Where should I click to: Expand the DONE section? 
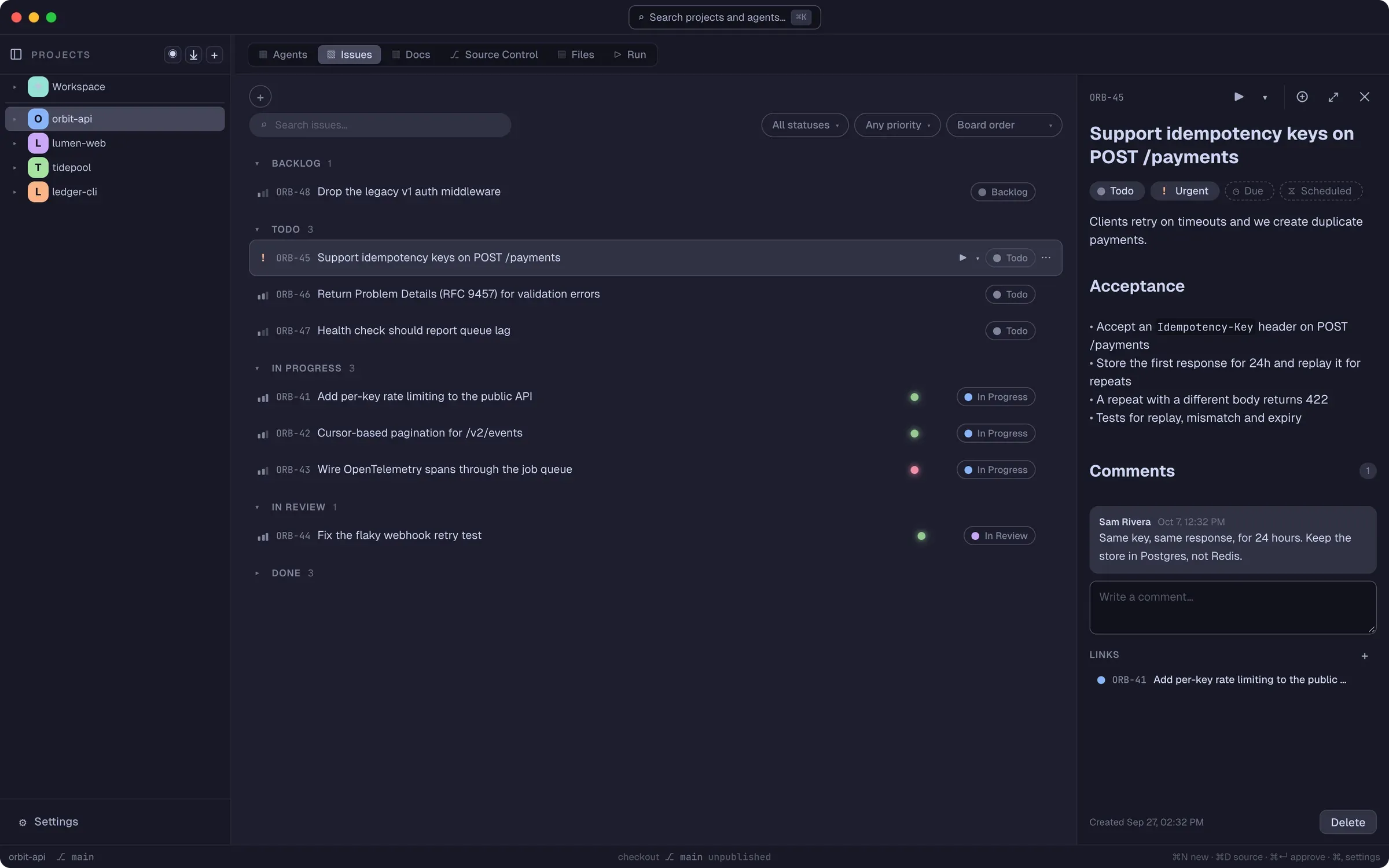257,573
